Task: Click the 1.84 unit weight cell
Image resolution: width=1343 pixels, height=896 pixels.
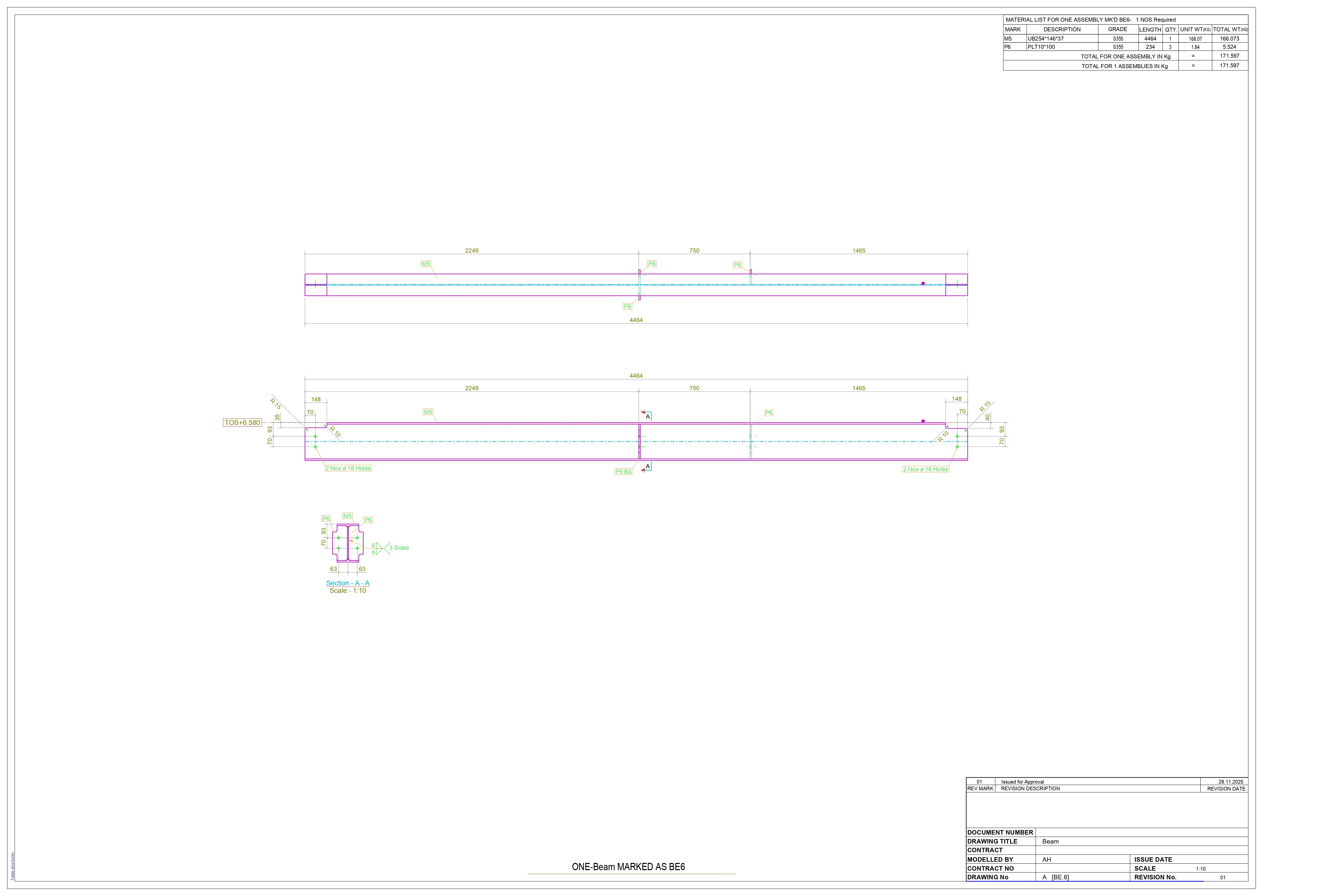Action: click(x=1195, y=47)
